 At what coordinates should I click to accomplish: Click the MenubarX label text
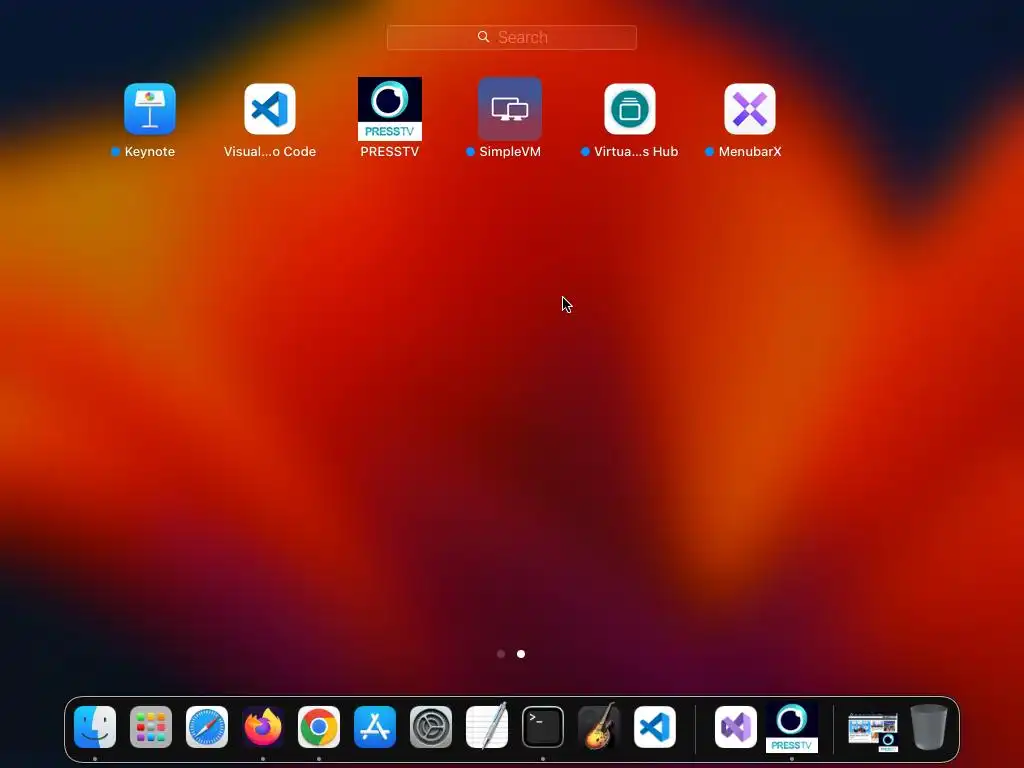(750, 152)
